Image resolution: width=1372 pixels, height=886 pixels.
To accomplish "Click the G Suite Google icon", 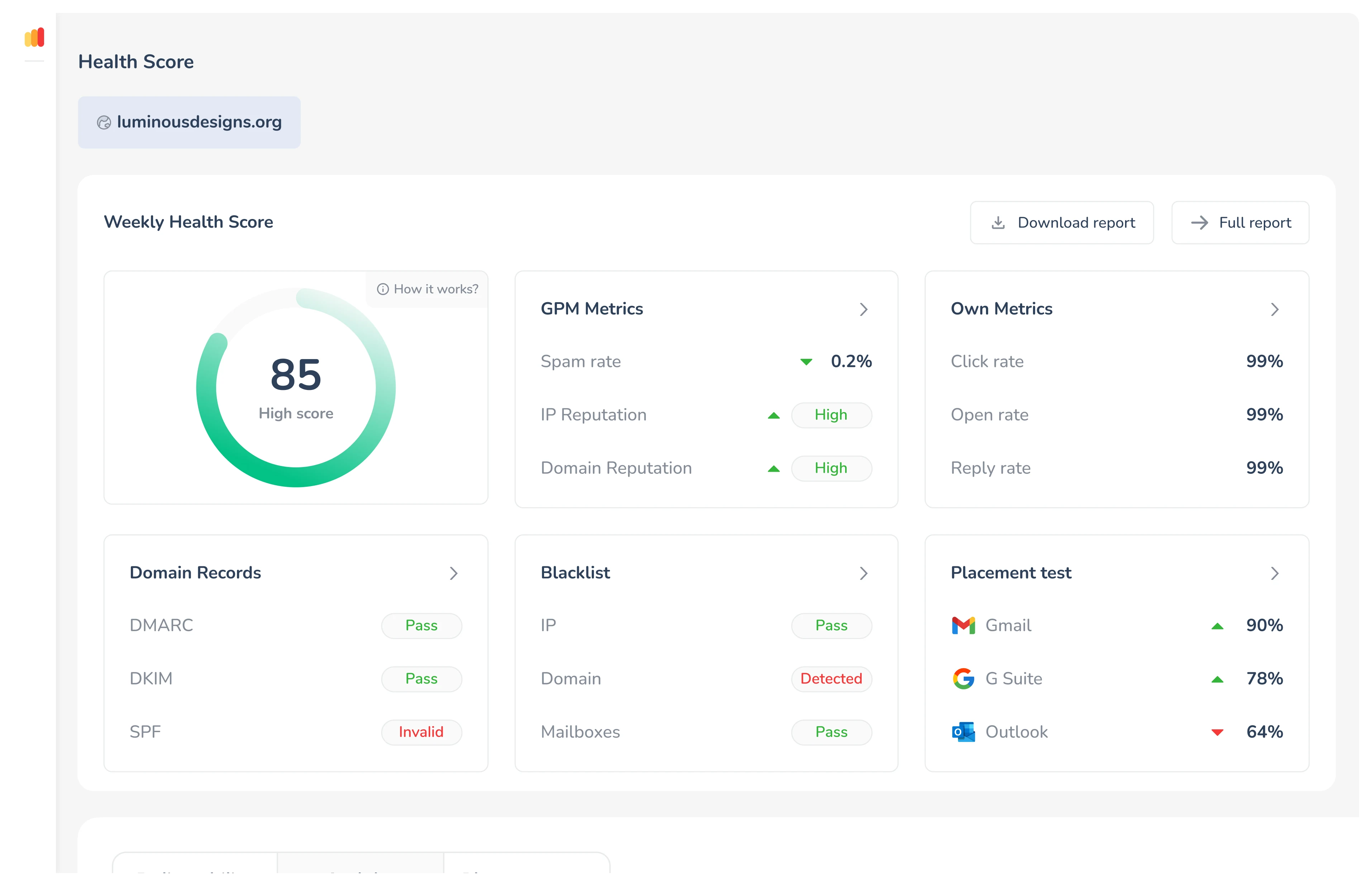I will pyautogui.click(x=963, y=679).
